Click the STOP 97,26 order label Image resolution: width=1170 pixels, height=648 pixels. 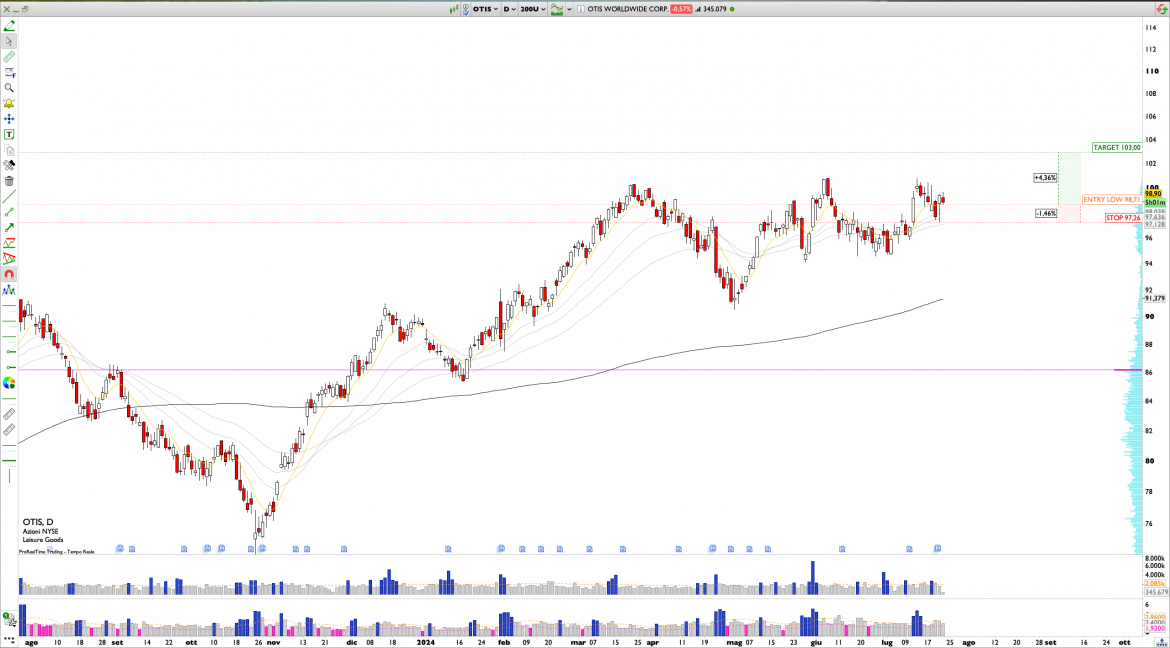click(x=1123, y=217)
